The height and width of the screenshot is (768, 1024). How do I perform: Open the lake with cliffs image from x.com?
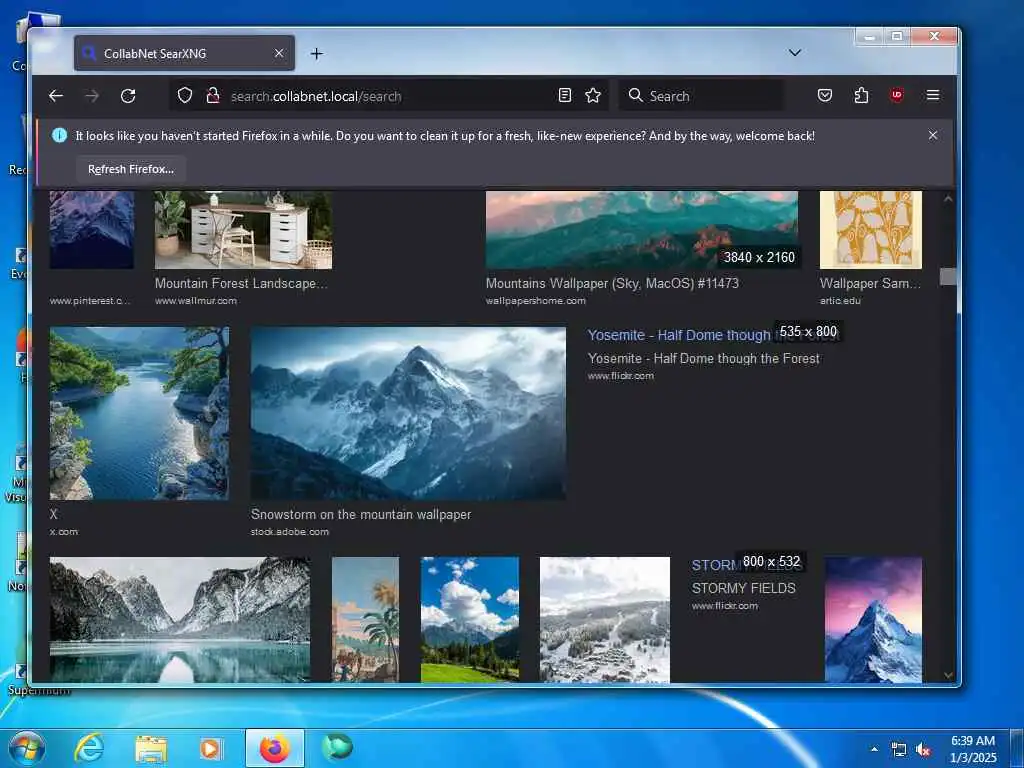[x=139, y=413]
